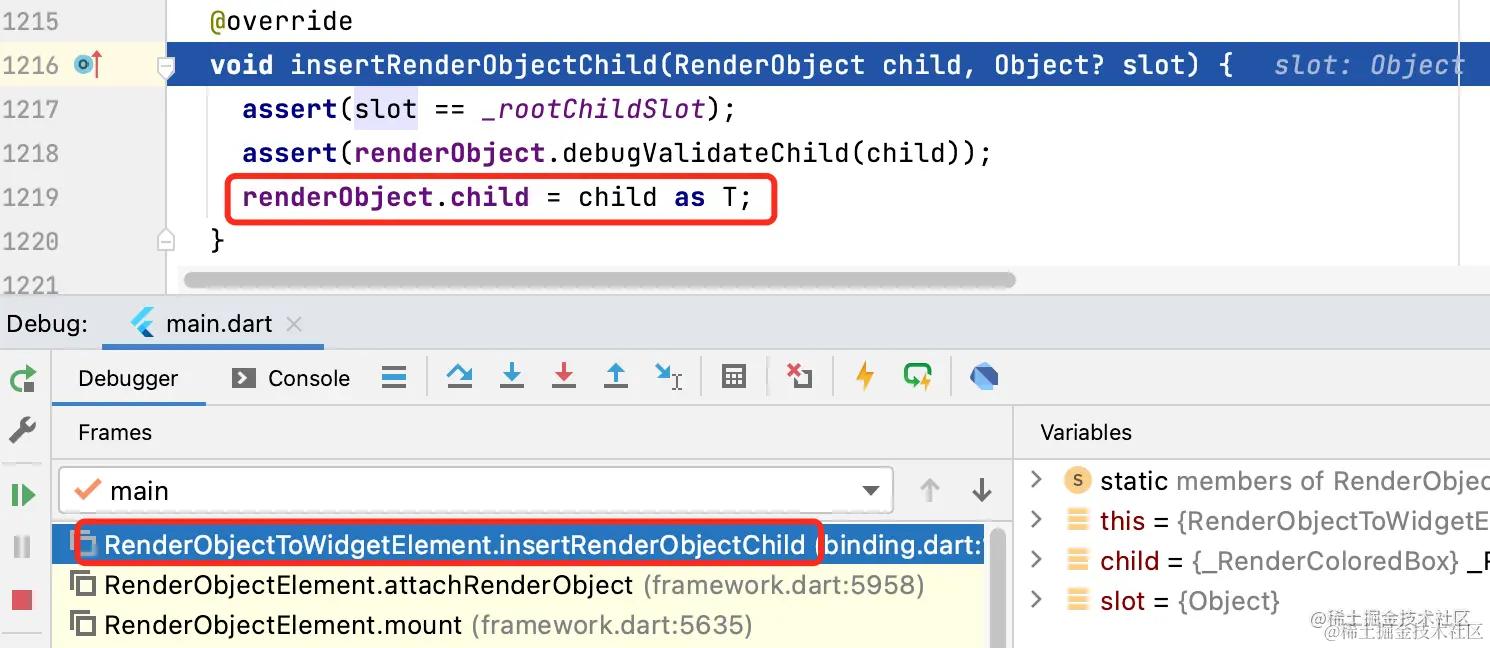Viewport: 1490px width, 648px height.
Task: Click the Step Over icon
Action: 459,376
